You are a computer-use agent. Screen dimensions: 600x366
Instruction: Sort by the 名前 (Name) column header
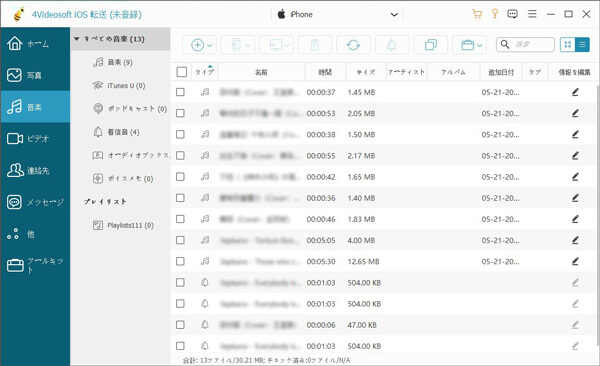261,72
